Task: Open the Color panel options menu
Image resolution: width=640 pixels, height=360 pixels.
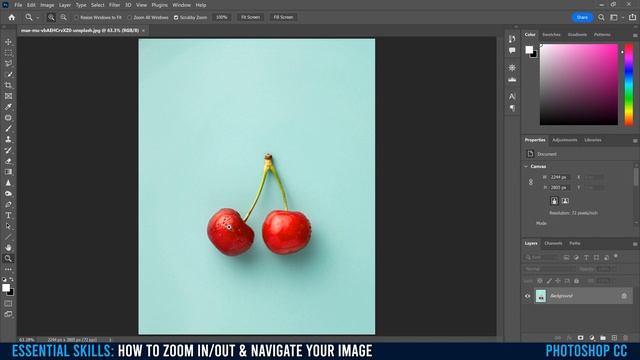Action: coord(635,36)
